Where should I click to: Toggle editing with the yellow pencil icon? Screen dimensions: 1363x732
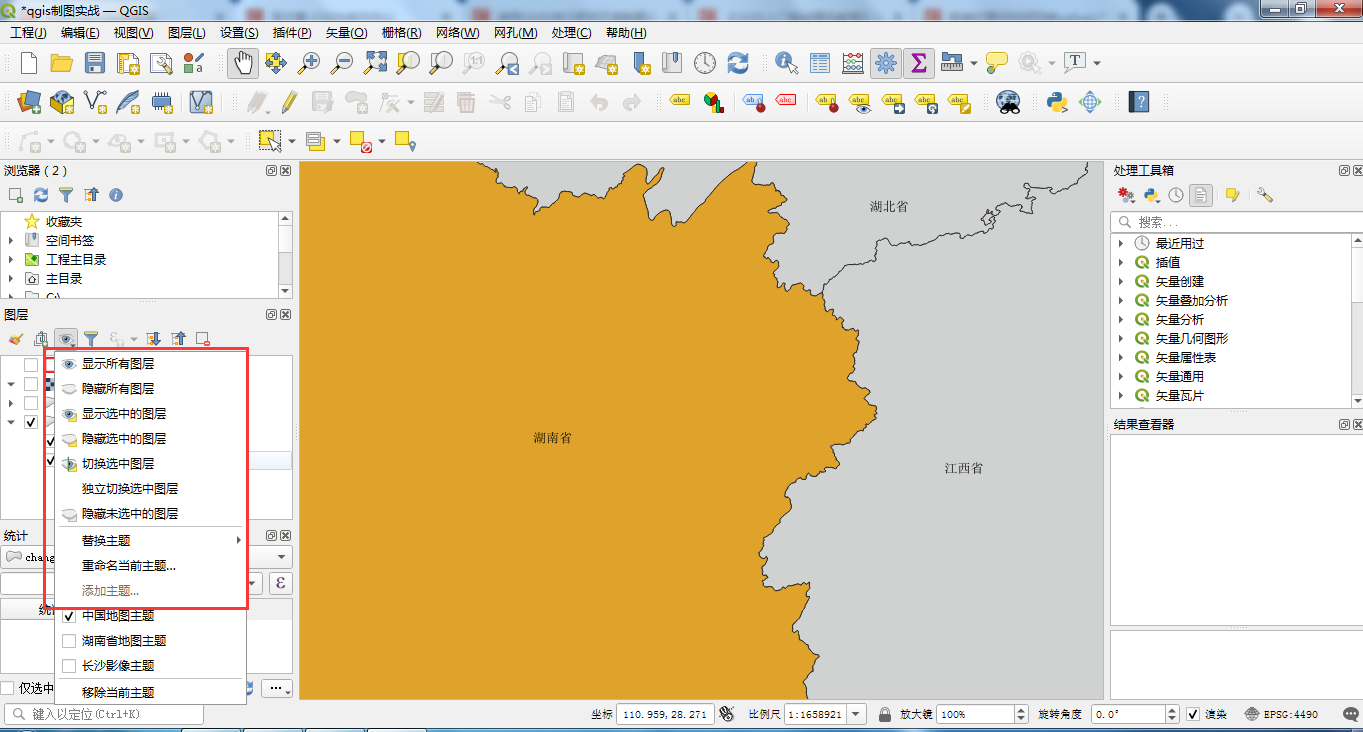[289, 101]
